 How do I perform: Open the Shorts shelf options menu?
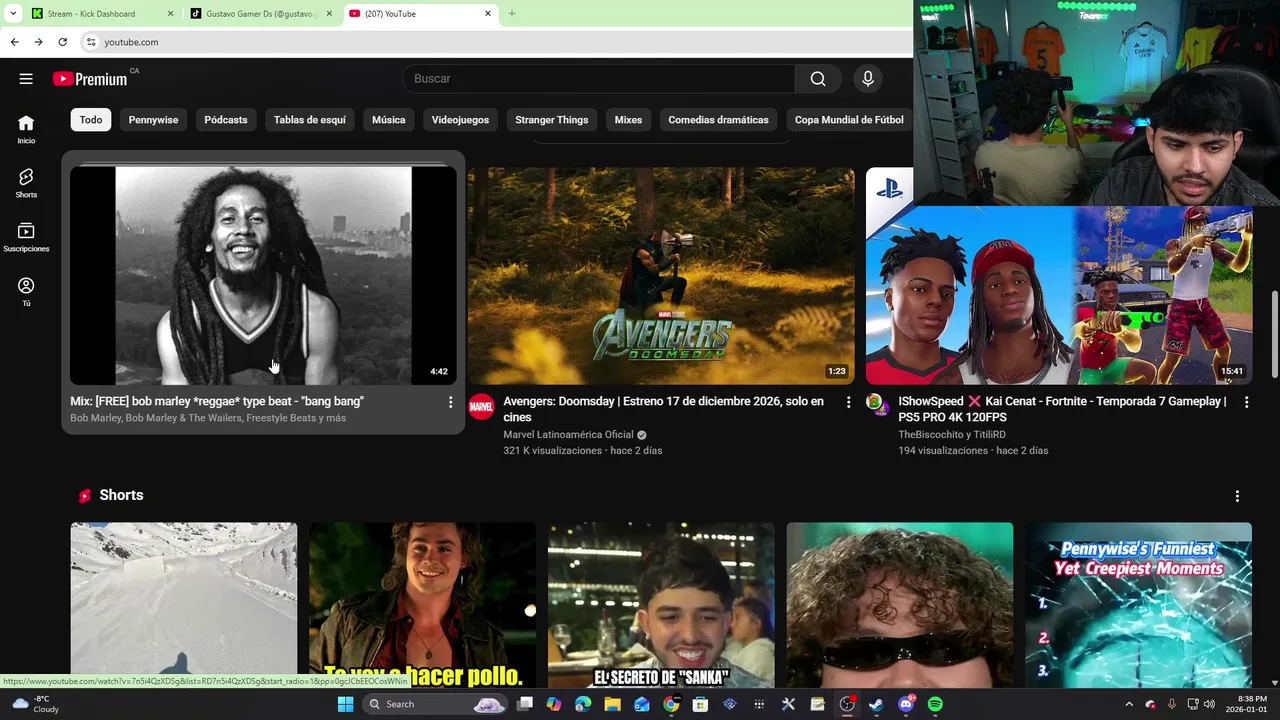tap(1237, 496)
